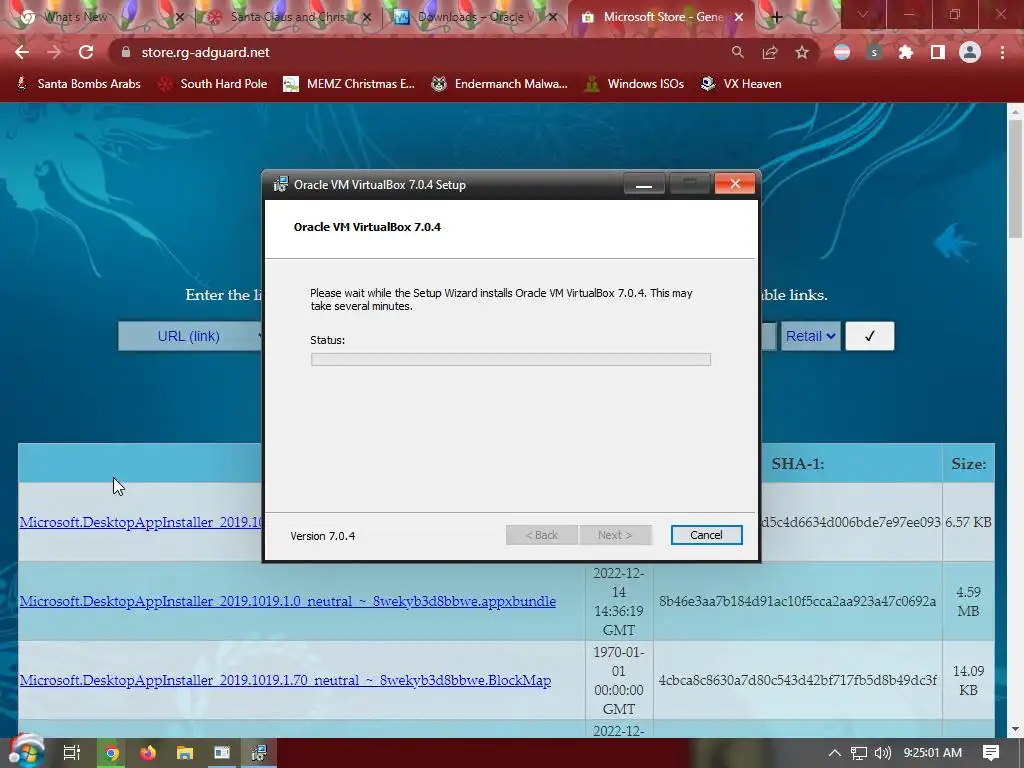Toggle the Chrome side panel icon

pyautogui.click(x=938, y=52)
